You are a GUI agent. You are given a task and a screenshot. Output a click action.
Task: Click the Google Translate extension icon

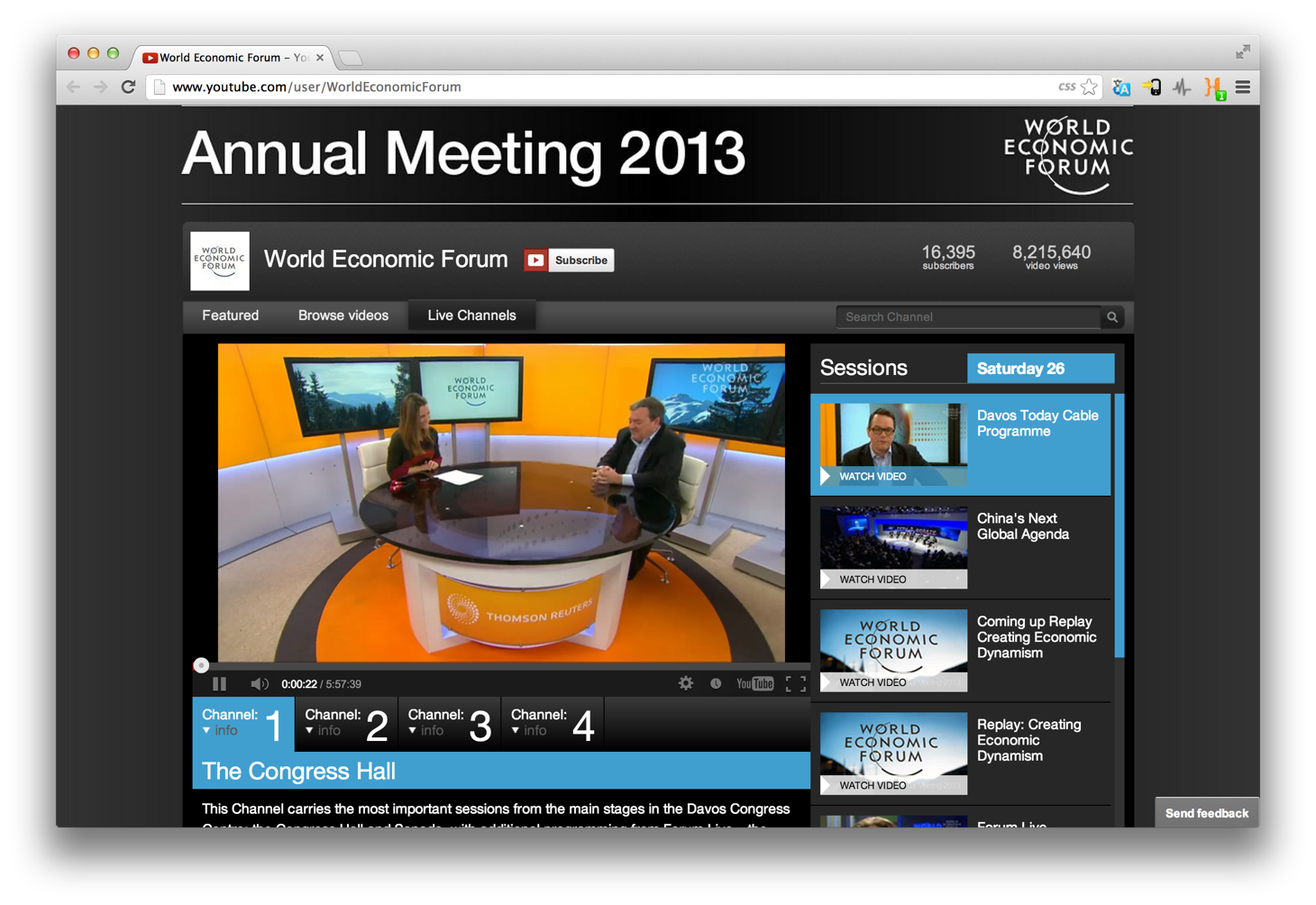pyautogui.click(x=1120, y=87)
